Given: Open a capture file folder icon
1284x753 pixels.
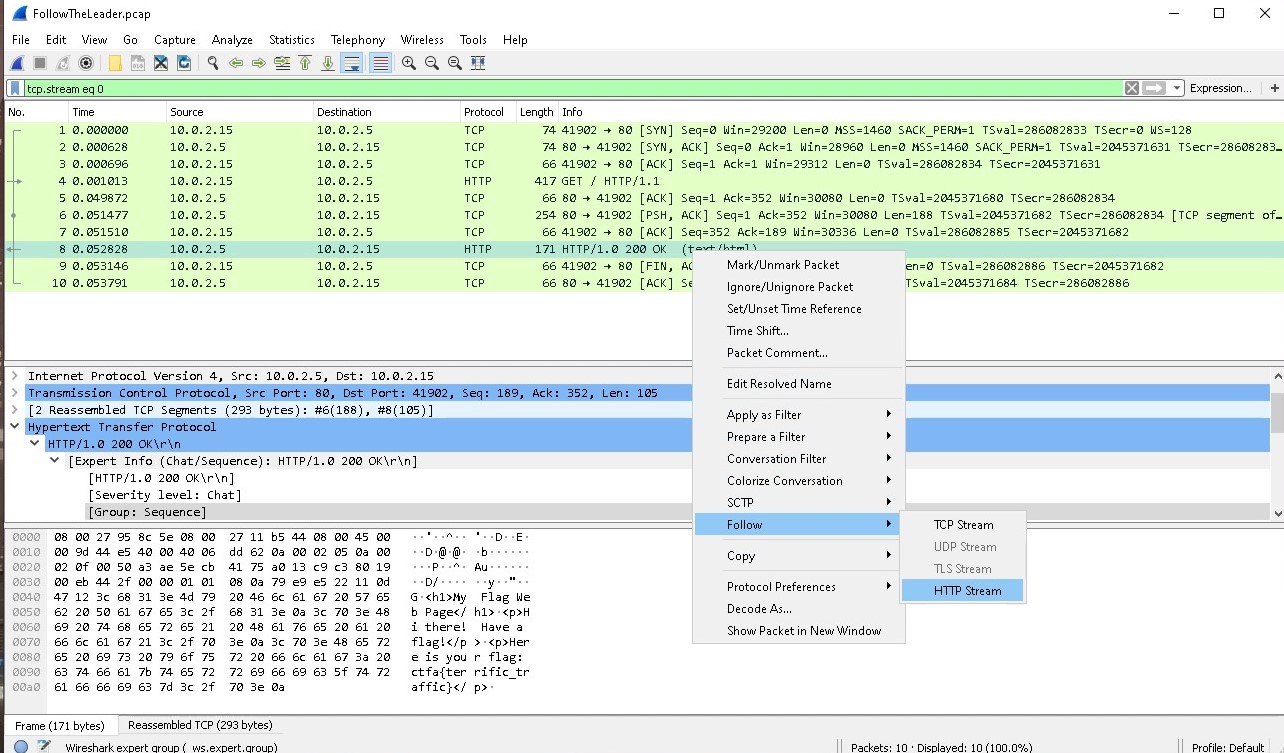Looking at the screenshot, I should [115, 63].
